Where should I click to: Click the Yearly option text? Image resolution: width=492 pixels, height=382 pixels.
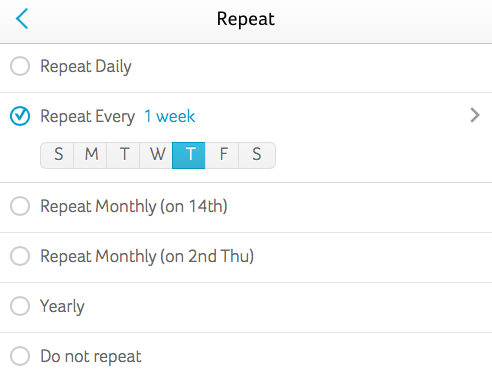(62, 307)
